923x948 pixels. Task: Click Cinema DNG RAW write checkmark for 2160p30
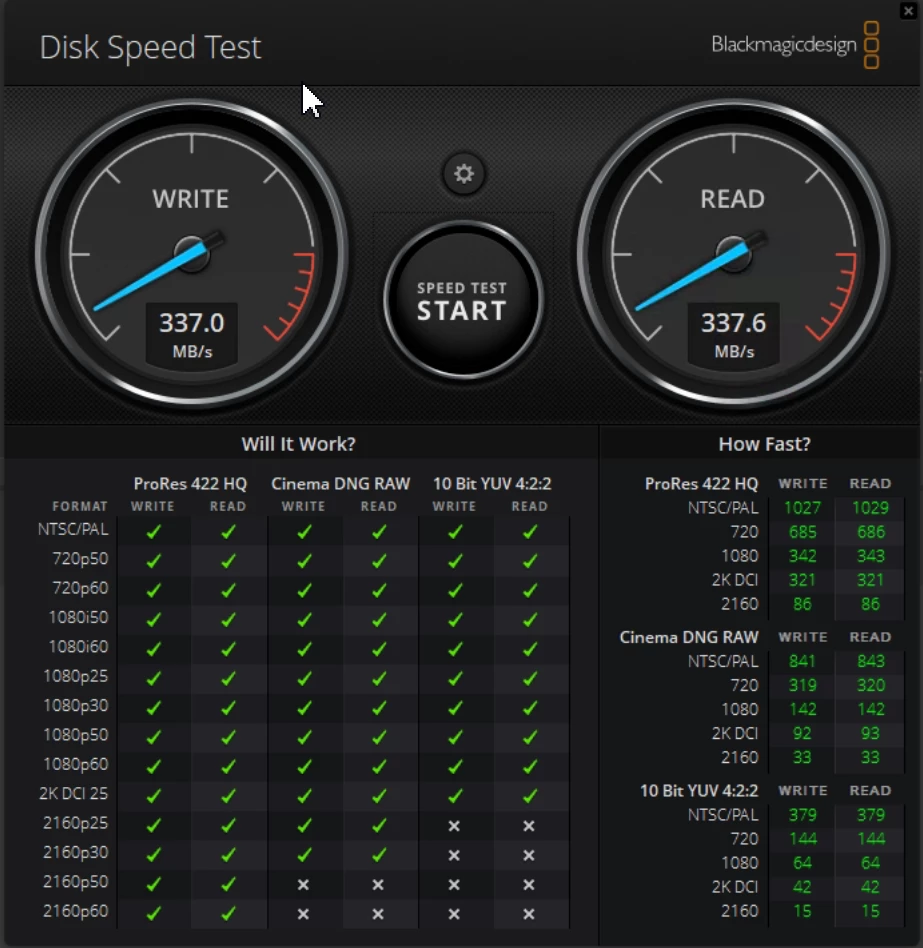point(304,854)
